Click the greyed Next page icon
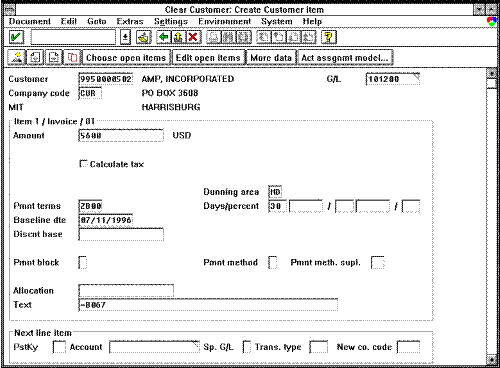Screen dimensions: 500x368 tap(293, 37)
